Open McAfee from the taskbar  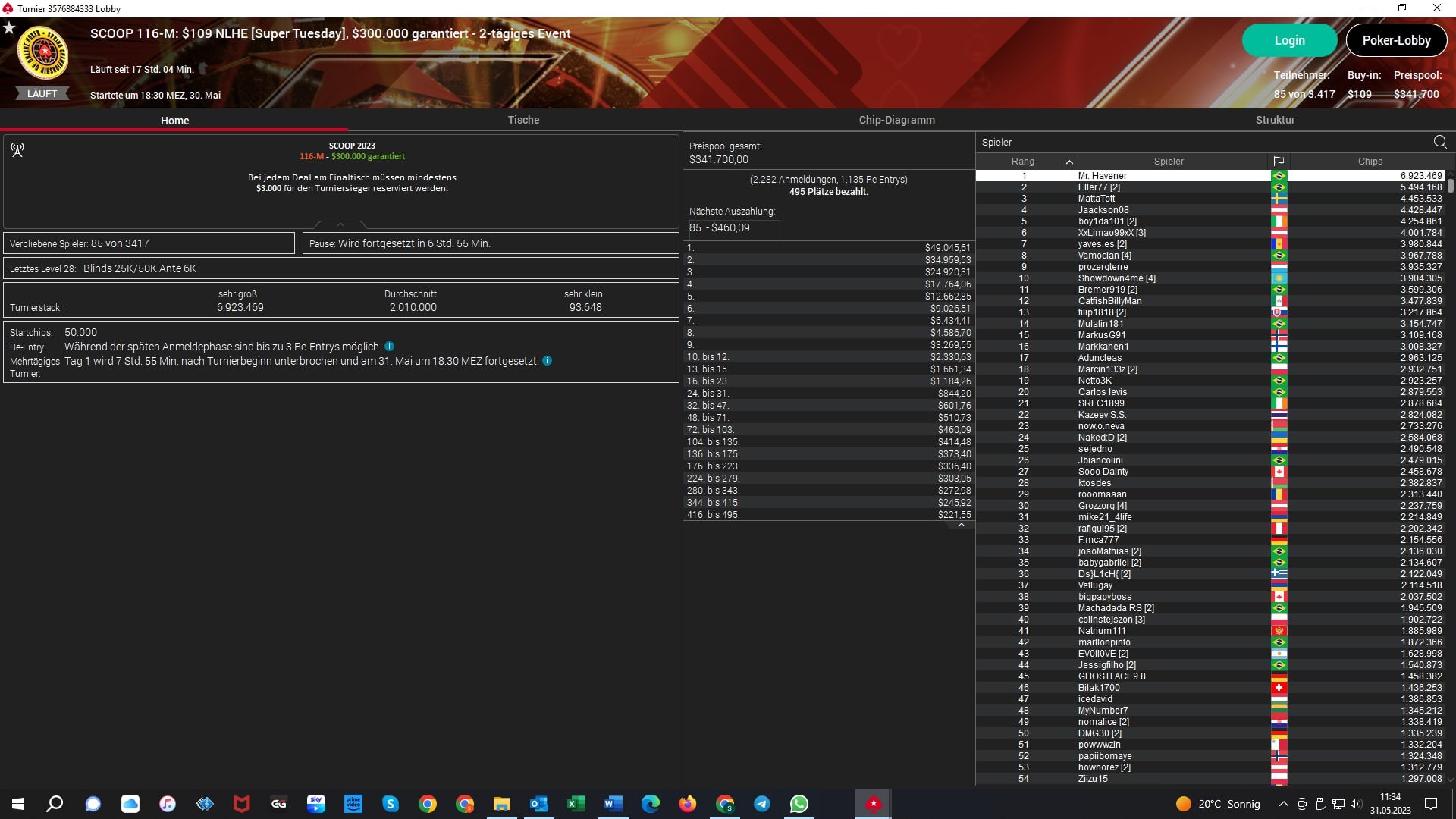[242, 804]
